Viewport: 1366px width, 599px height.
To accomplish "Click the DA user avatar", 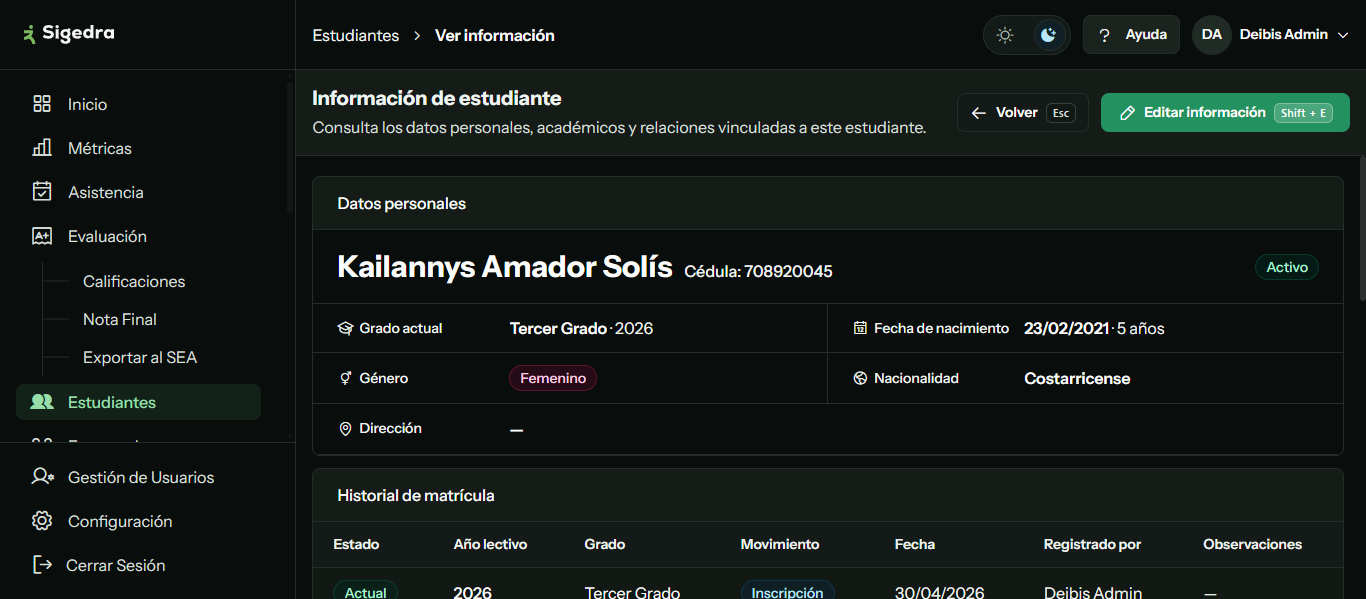I will click(1211, 35).
